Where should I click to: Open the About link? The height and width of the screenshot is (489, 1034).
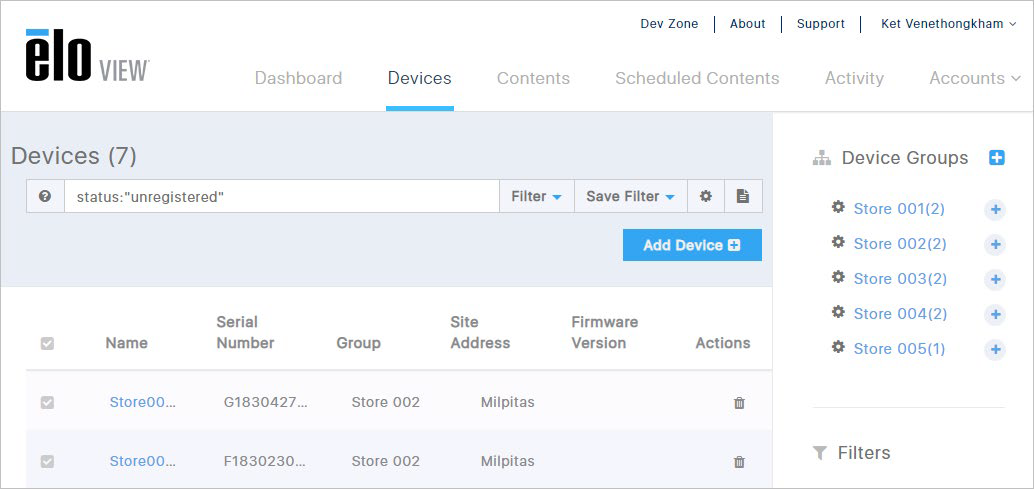(747, 24)
